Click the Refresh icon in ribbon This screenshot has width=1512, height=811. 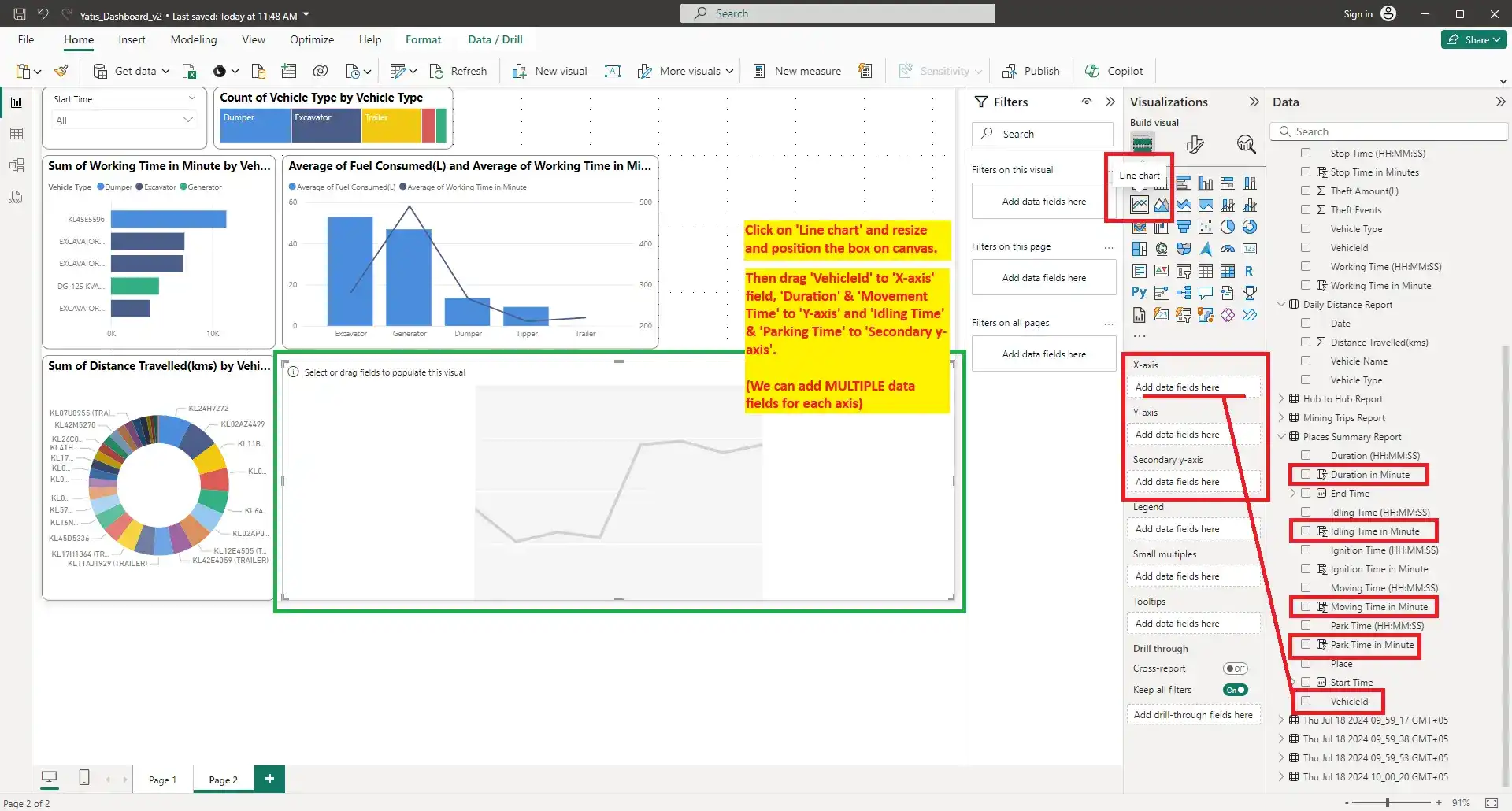pyautogui.click(x=437, y=71)
